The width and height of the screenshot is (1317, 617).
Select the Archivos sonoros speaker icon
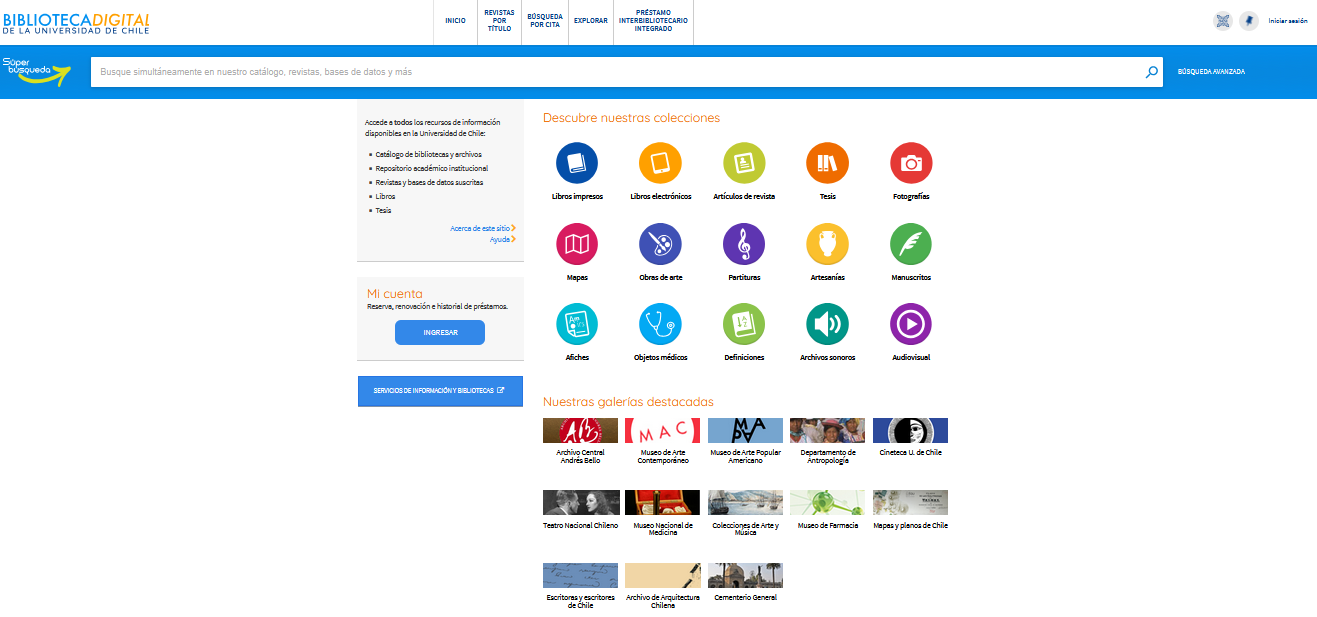pos(827,323)
